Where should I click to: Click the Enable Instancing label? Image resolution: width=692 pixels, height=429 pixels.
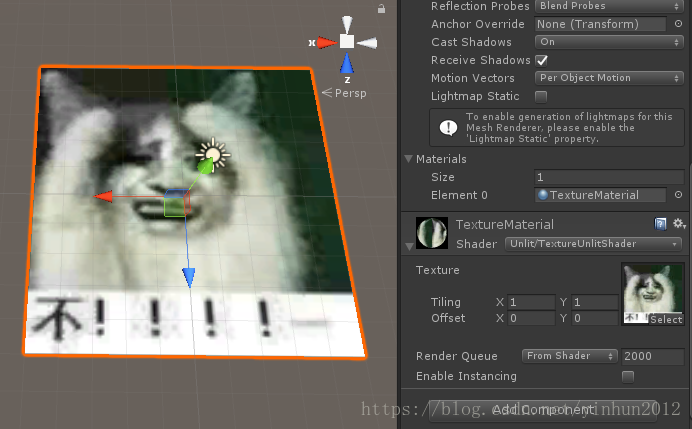pos(466,376)
